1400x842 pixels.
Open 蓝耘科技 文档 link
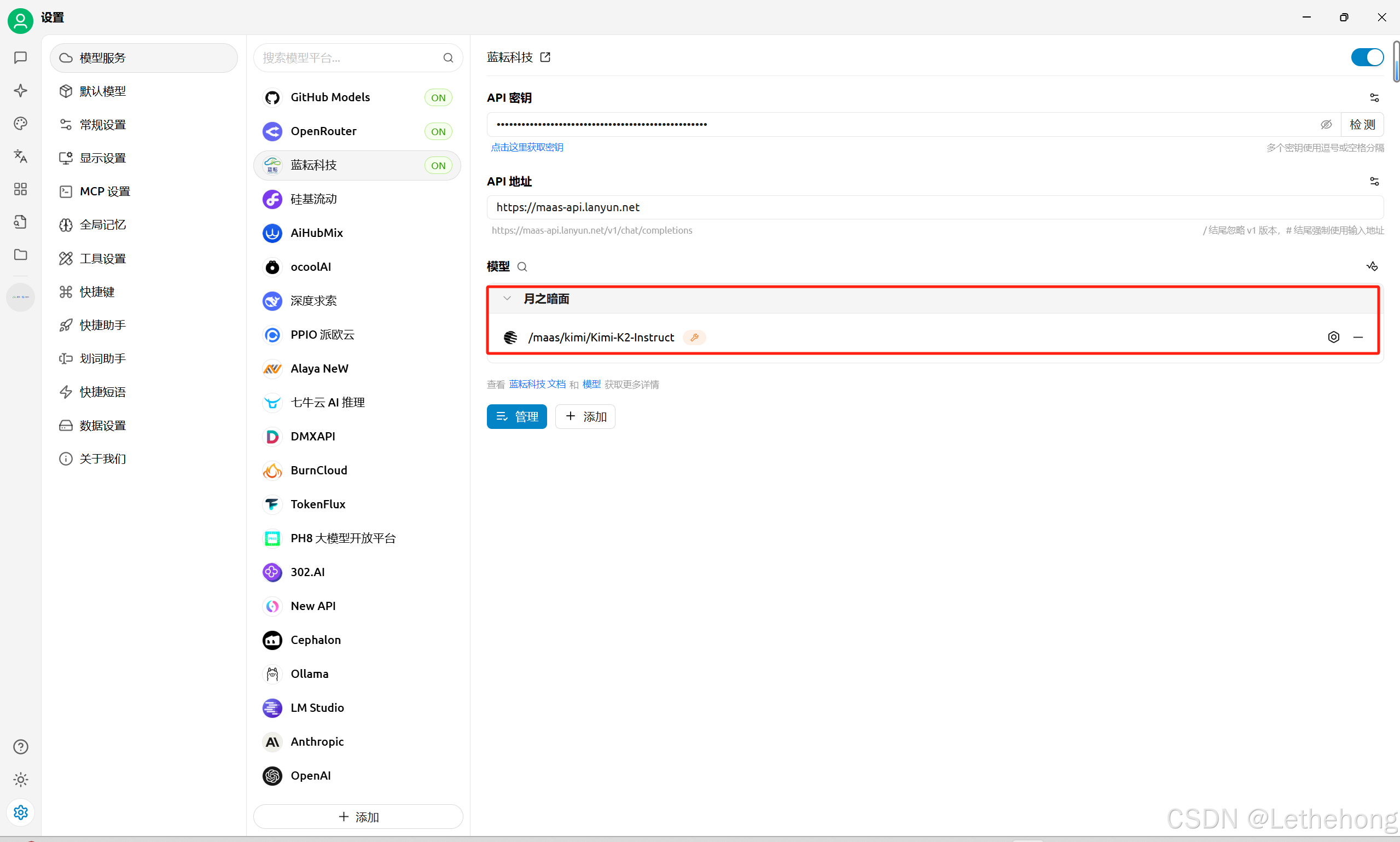coord(537,384)
